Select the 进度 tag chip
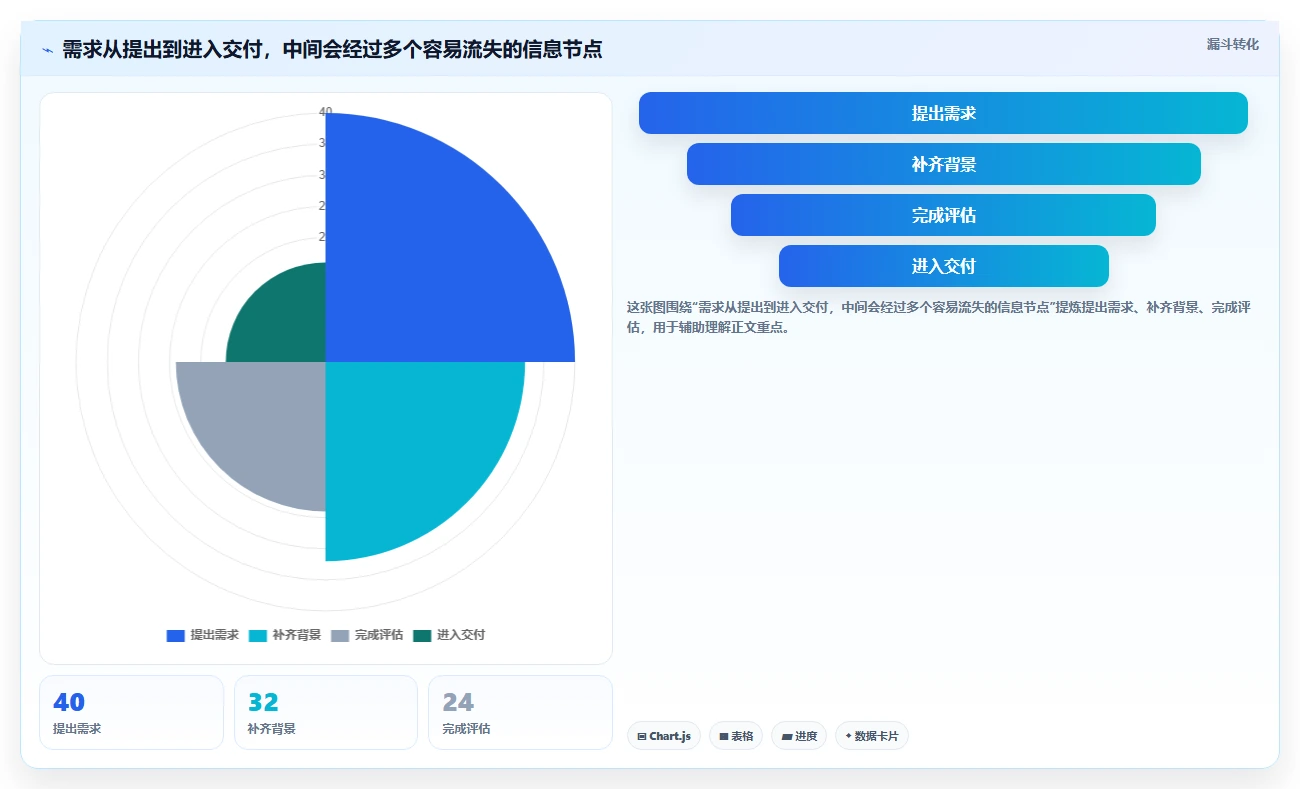 tap(799, 736)
